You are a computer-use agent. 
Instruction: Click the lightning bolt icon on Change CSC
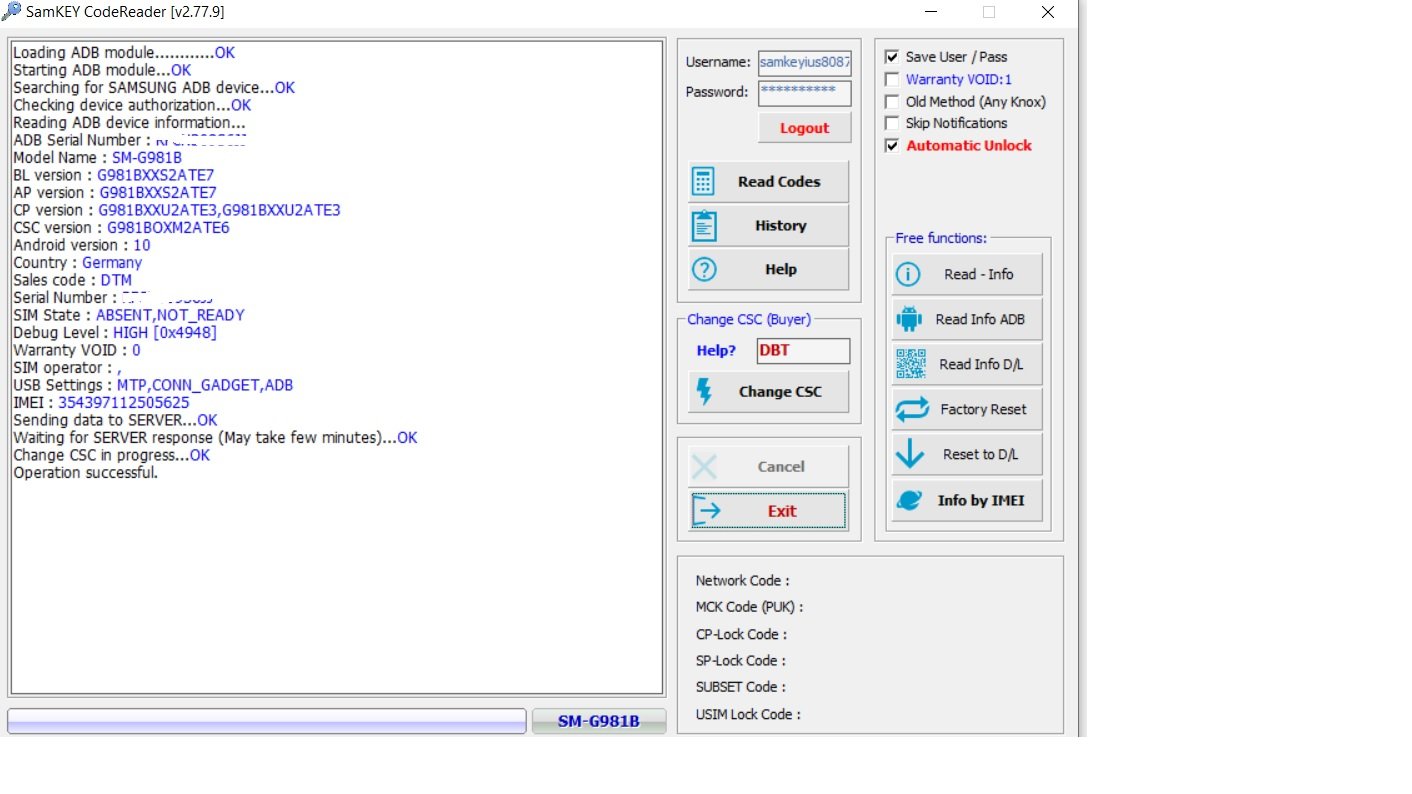tap(704, 391)
